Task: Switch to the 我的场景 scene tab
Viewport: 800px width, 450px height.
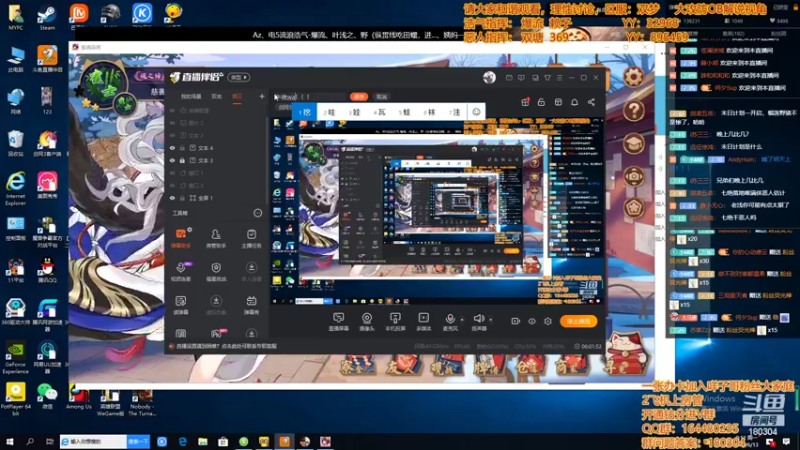Action: pyautogui.click(x=191, y=96)
